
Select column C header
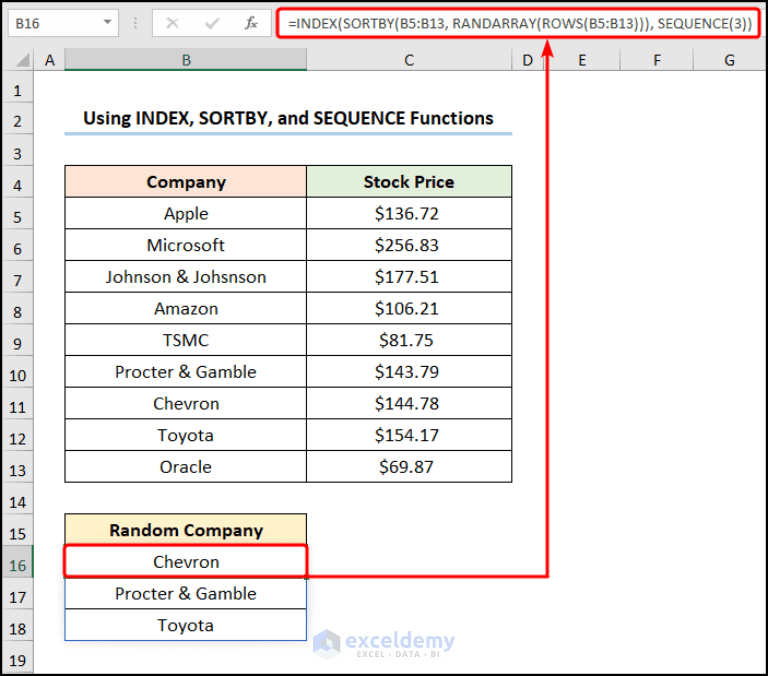409,60
